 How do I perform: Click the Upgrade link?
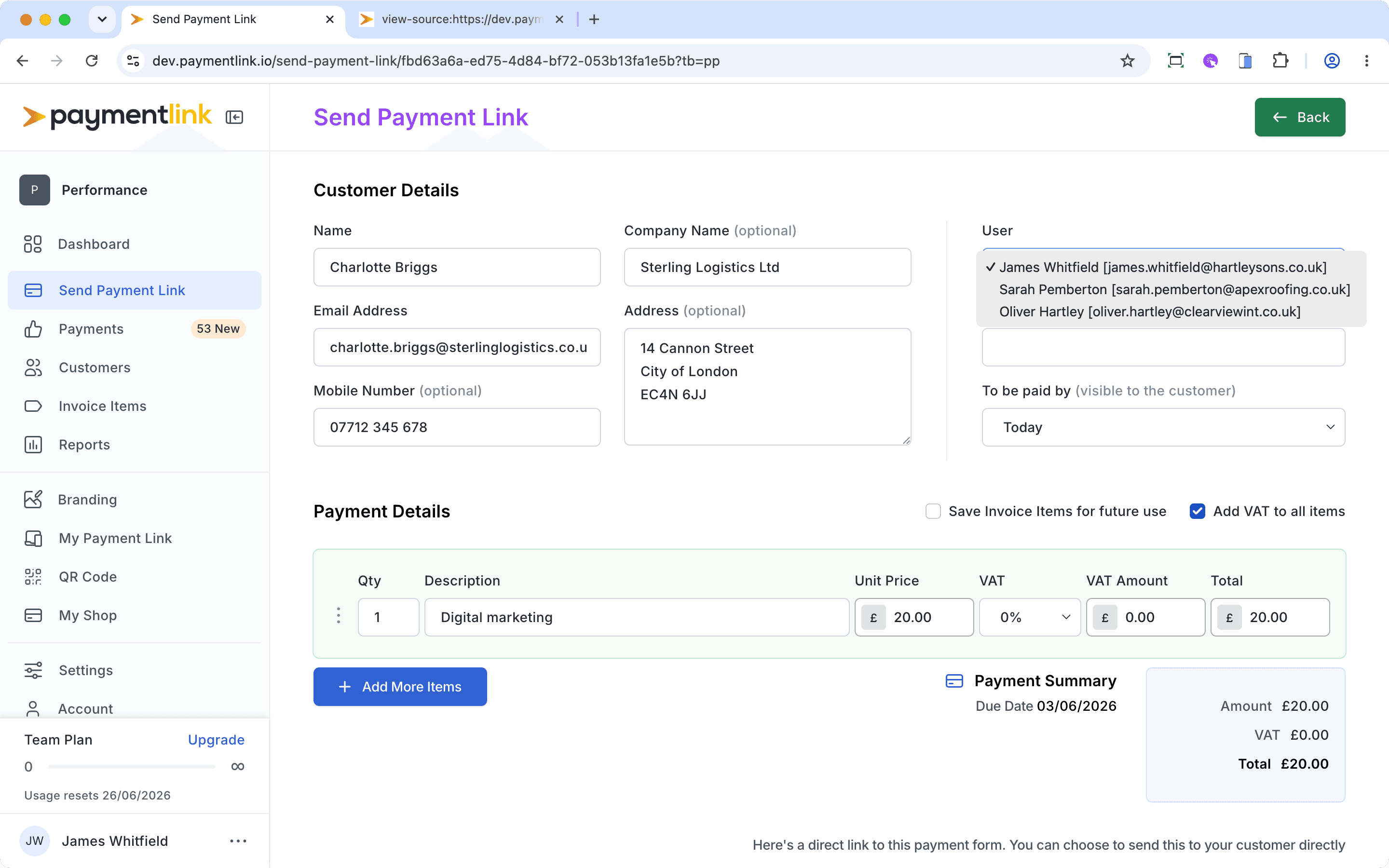pyautogui.click(x=216, y=740)
